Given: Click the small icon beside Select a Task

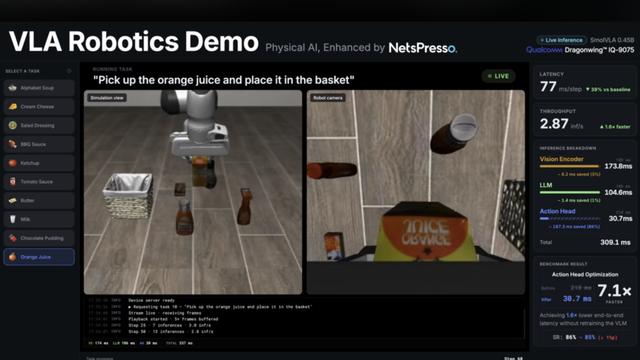Looking at the screenshot, I should click(69, 71).
